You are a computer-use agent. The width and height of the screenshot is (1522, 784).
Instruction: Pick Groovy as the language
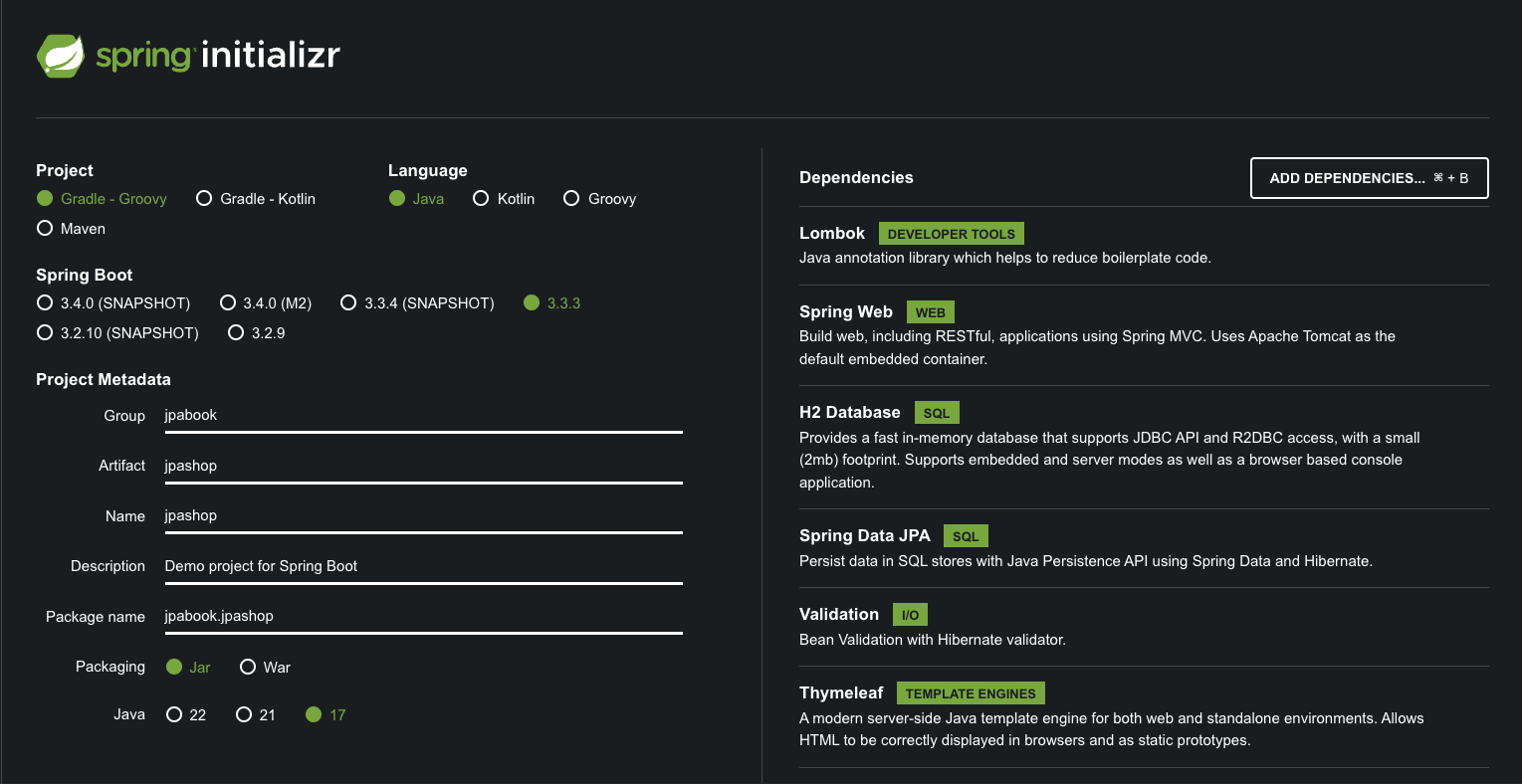(x=599, y=199)
